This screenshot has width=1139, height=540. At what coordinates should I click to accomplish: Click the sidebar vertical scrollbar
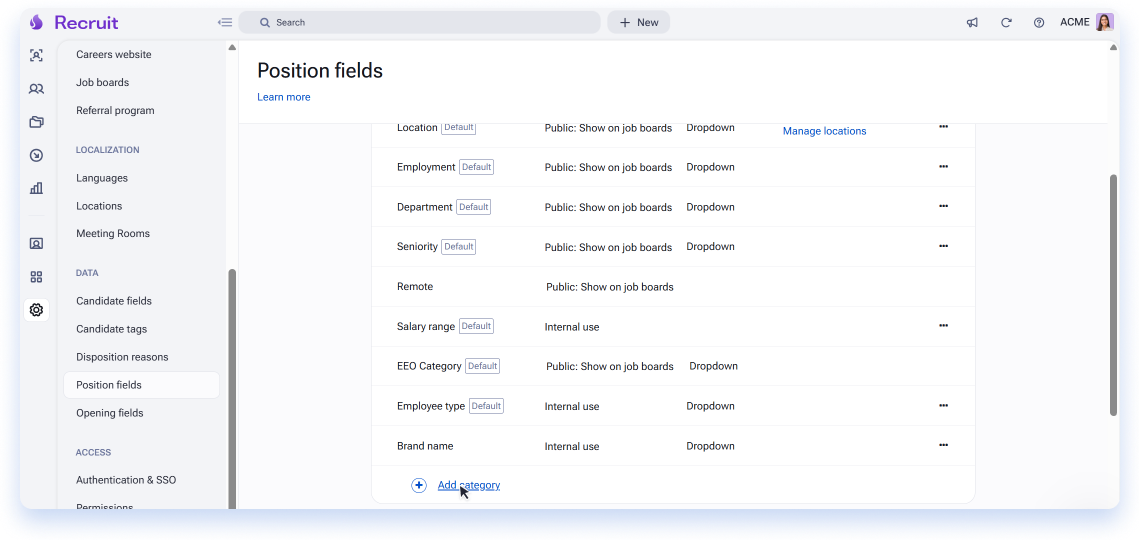[x=232, y=389]
